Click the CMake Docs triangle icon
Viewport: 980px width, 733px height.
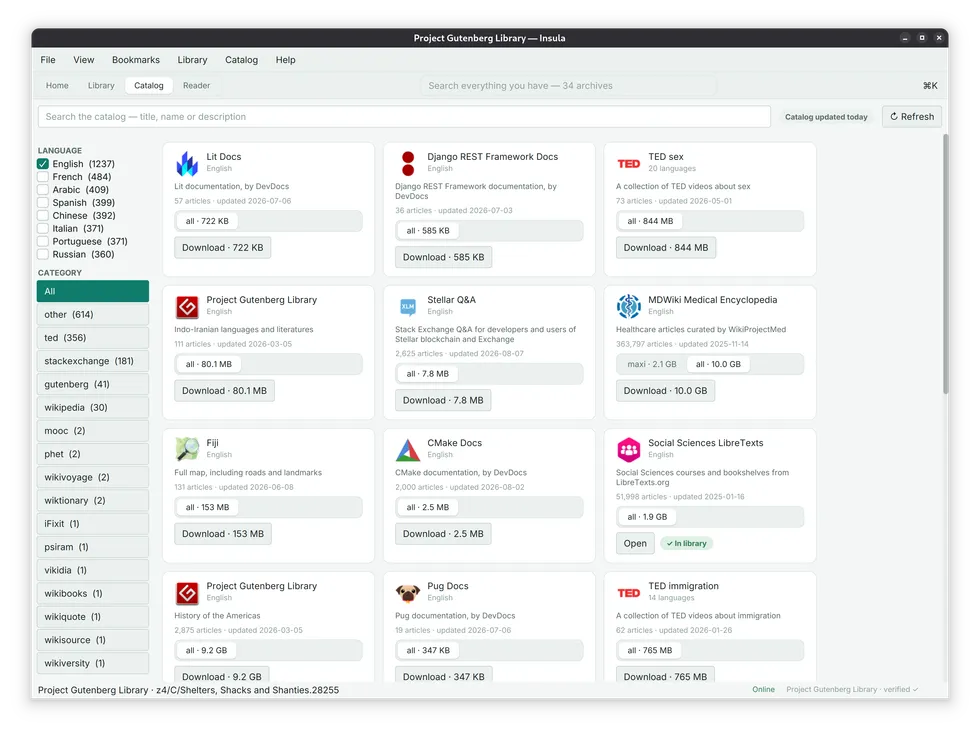408,449
